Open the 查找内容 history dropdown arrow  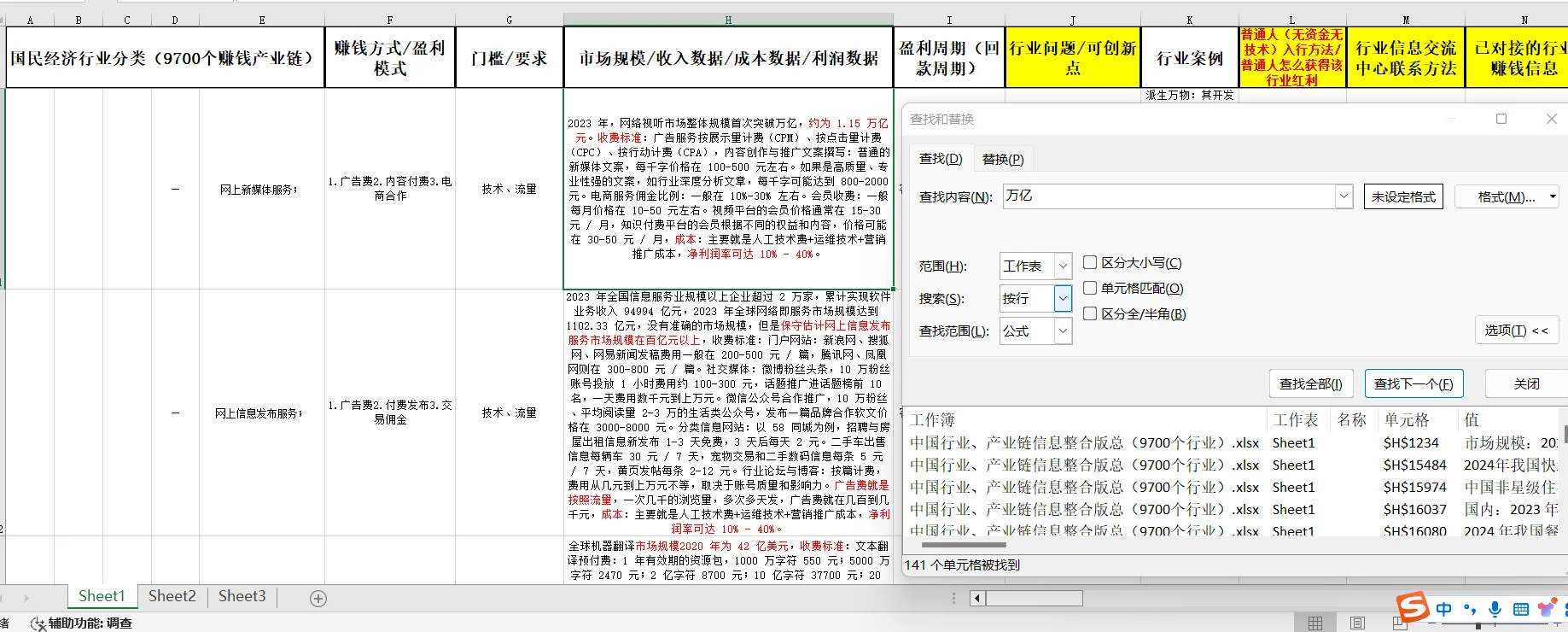tap(1344, 196)
